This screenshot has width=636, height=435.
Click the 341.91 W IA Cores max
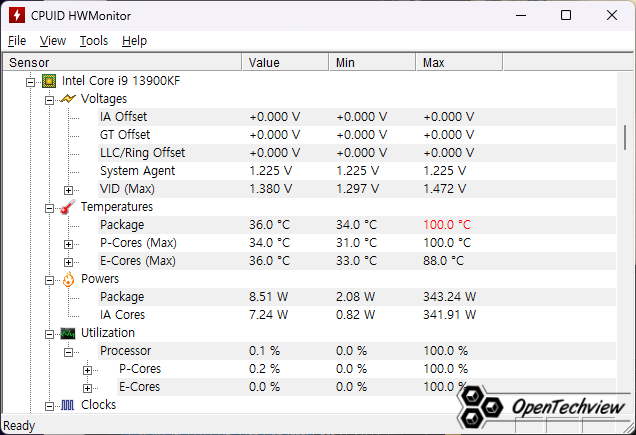pos(449,315)
